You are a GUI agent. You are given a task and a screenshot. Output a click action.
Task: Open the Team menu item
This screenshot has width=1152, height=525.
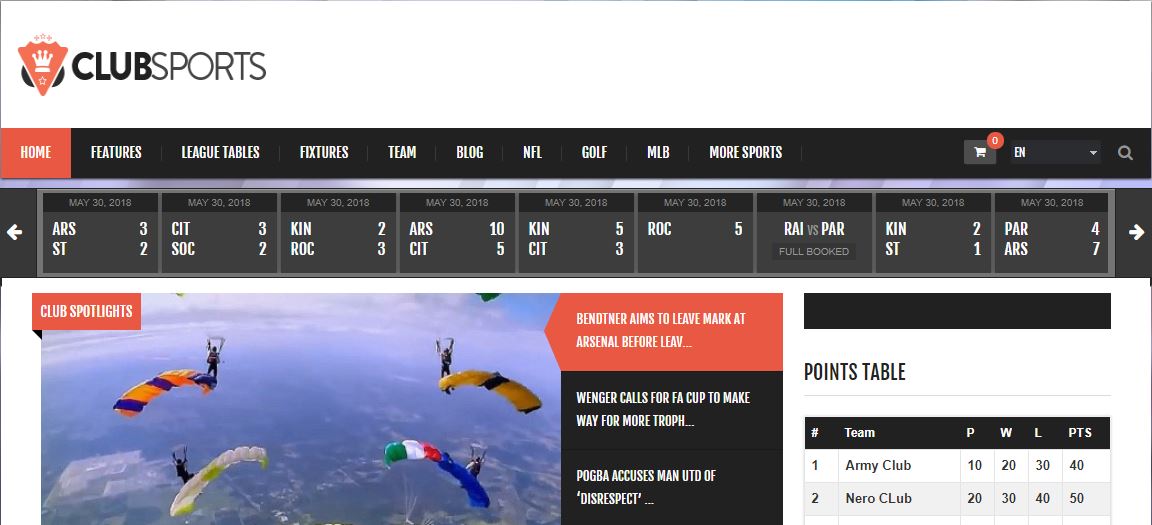coord(402,153)
